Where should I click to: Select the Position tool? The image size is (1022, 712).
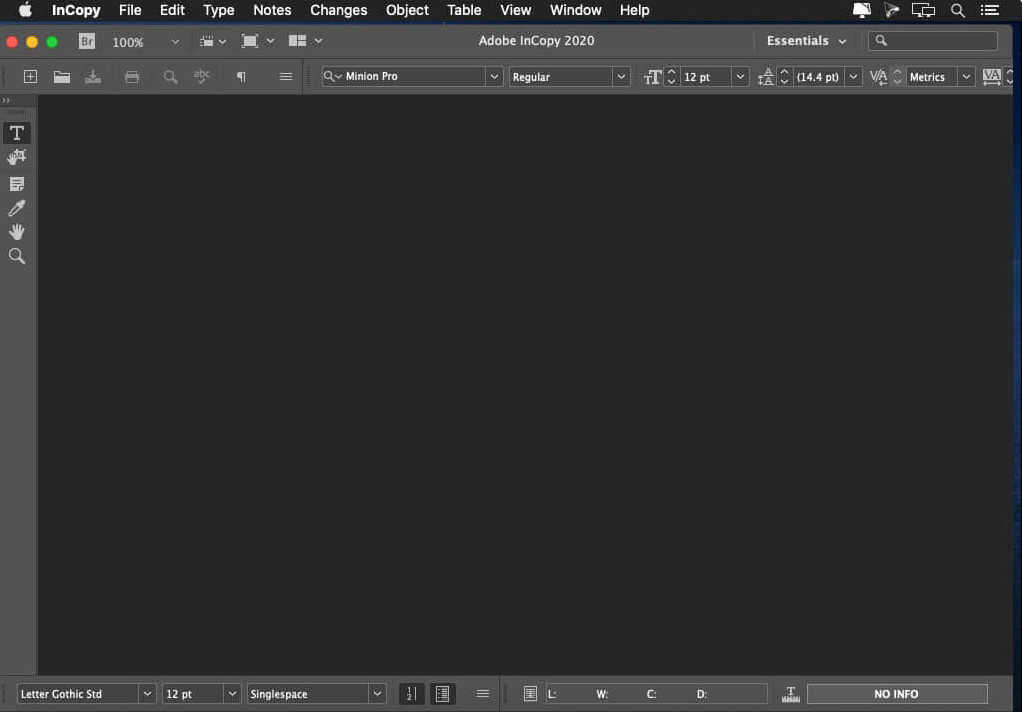point(16,156)
